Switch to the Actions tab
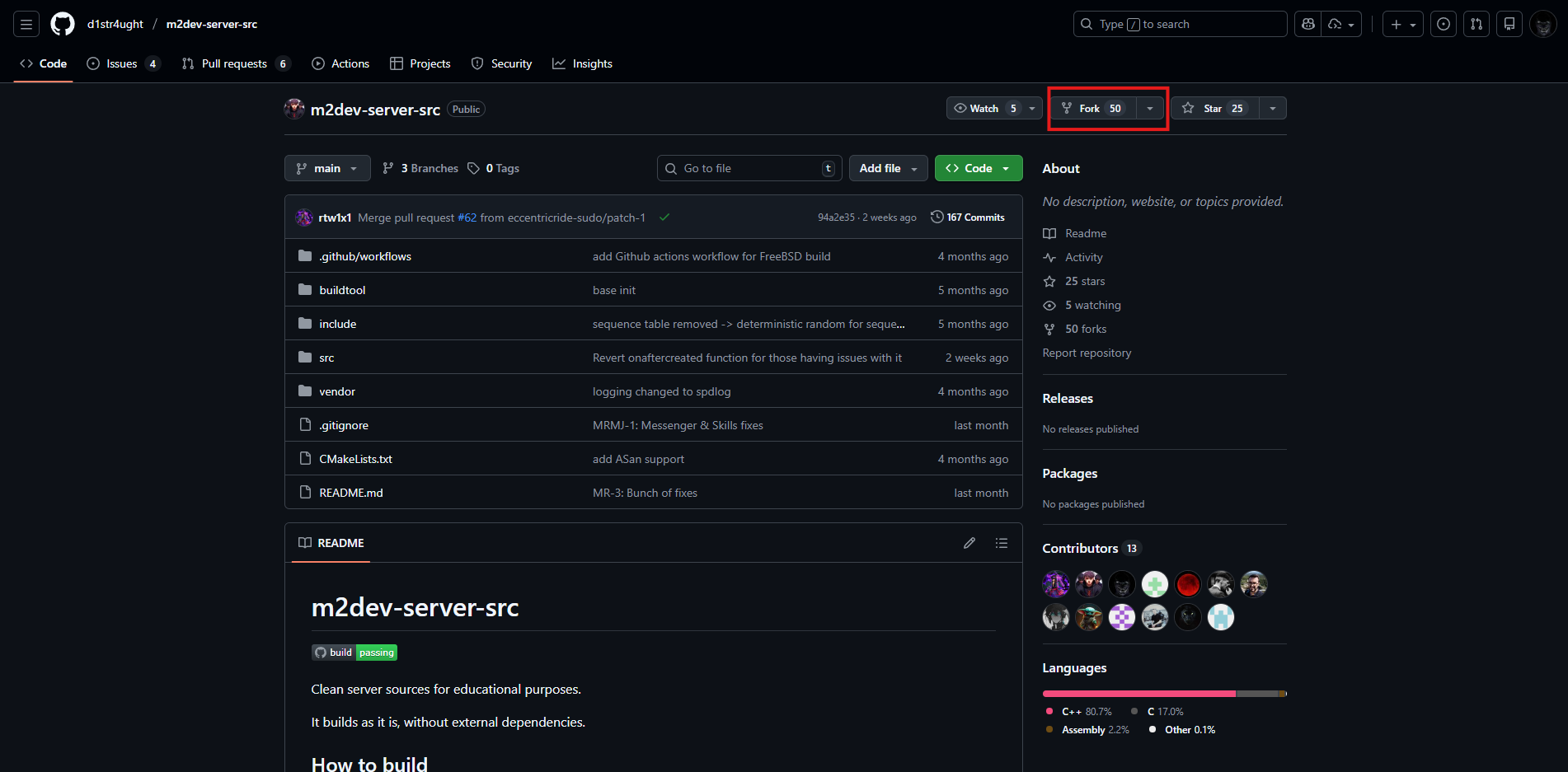The image size is (1568, 772). tap(340, 63)
